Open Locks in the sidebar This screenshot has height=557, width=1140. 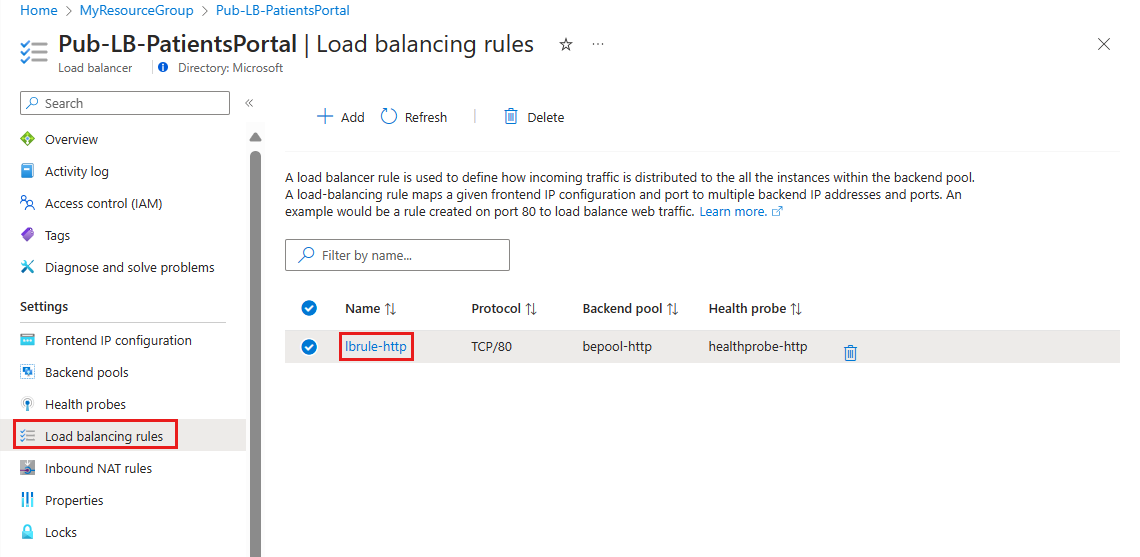pos(60,532)
